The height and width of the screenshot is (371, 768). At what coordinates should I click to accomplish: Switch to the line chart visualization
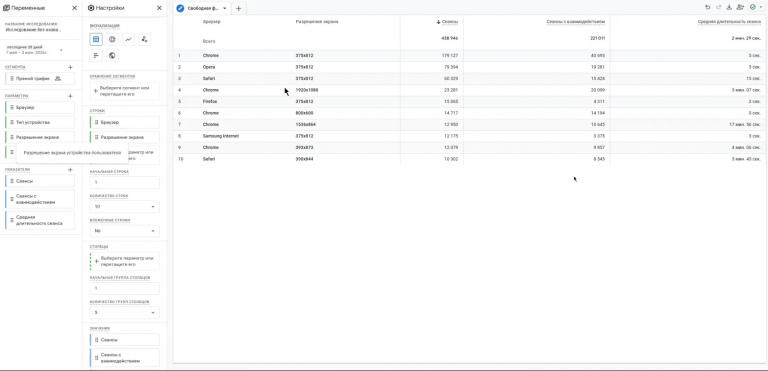tap(128, 39)
